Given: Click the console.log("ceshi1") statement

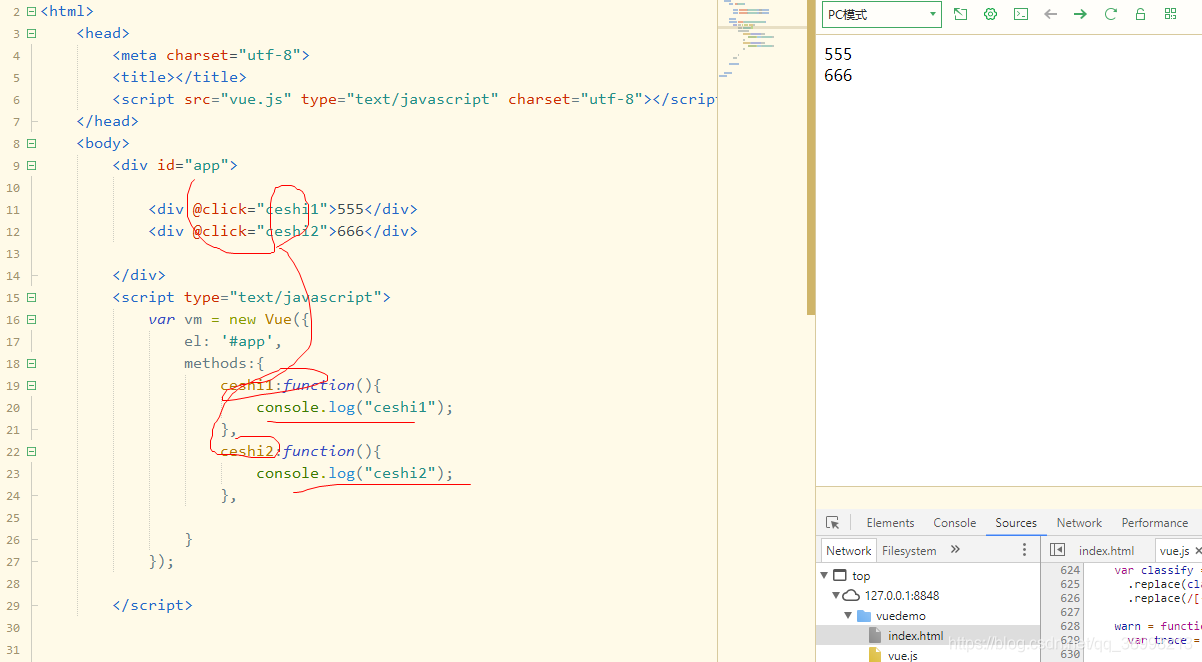Looking at the screenshot, I should tap(355, 408).
